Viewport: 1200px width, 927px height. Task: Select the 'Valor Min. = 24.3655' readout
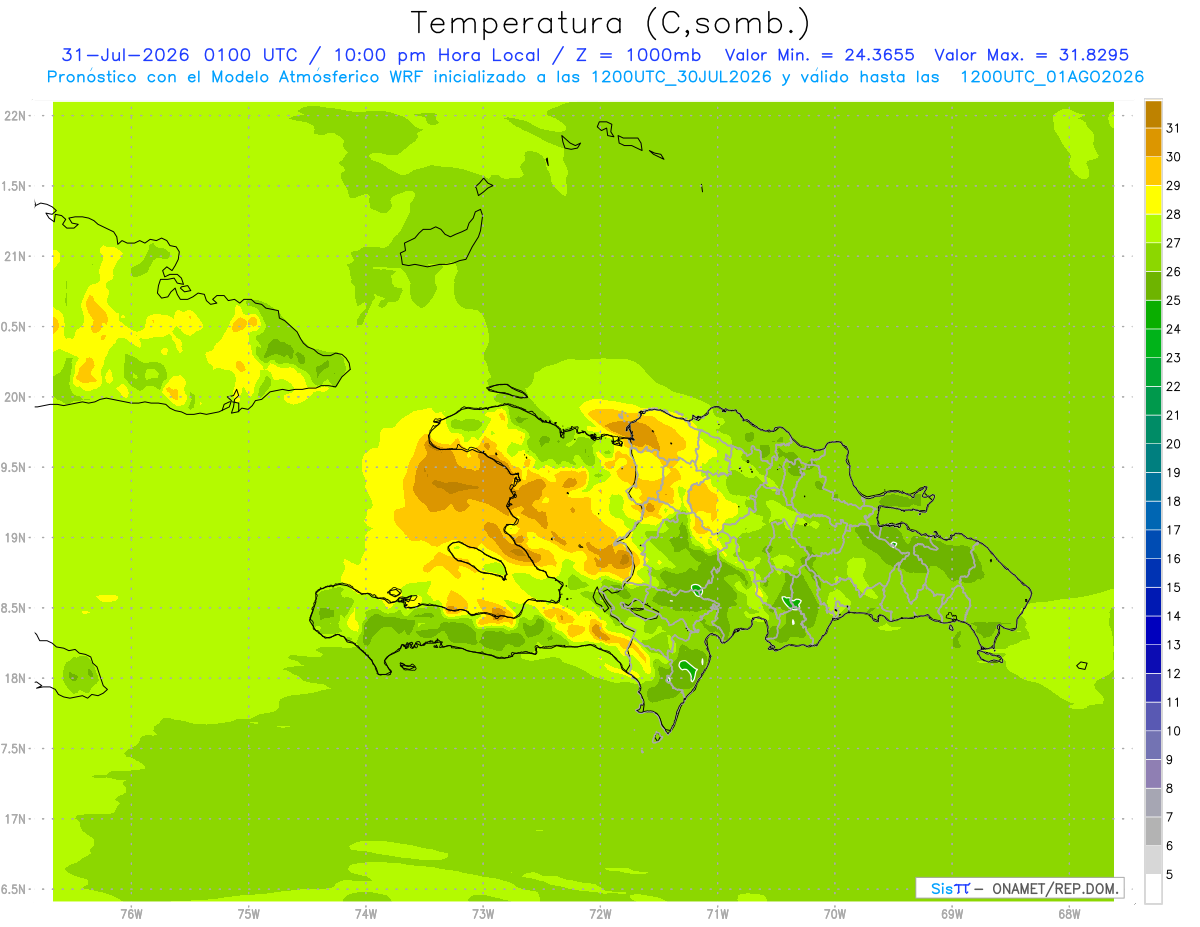[x=819, y=55]
